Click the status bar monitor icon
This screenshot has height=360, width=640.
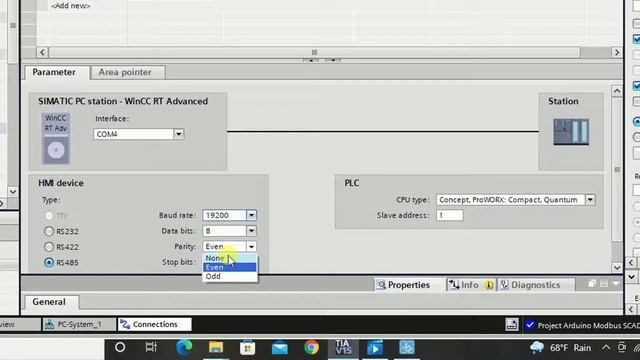[x=511, y=324]
